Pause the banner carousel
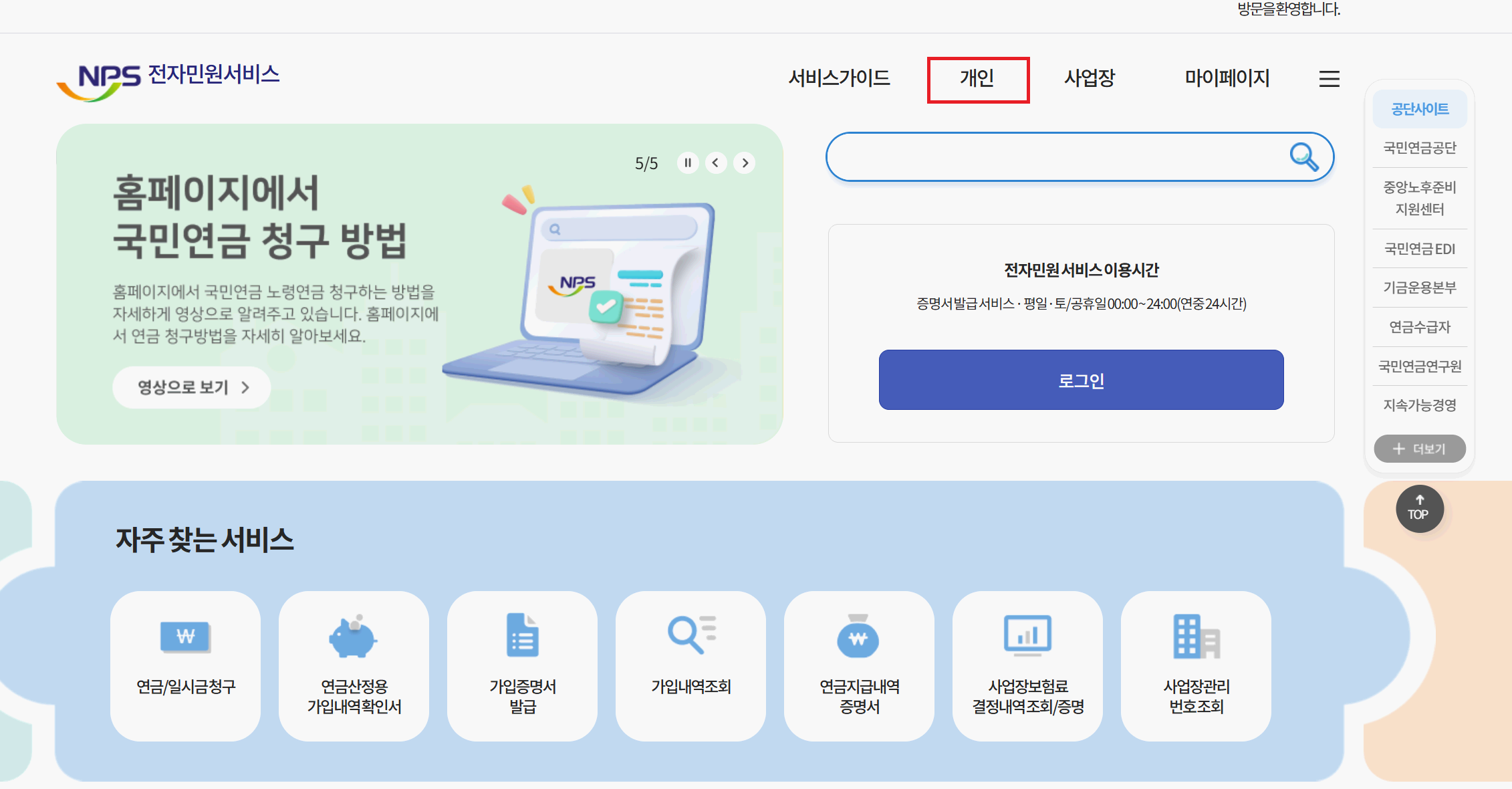The height and width of the screenshot is (789, 1512). [x=688, y=162]
